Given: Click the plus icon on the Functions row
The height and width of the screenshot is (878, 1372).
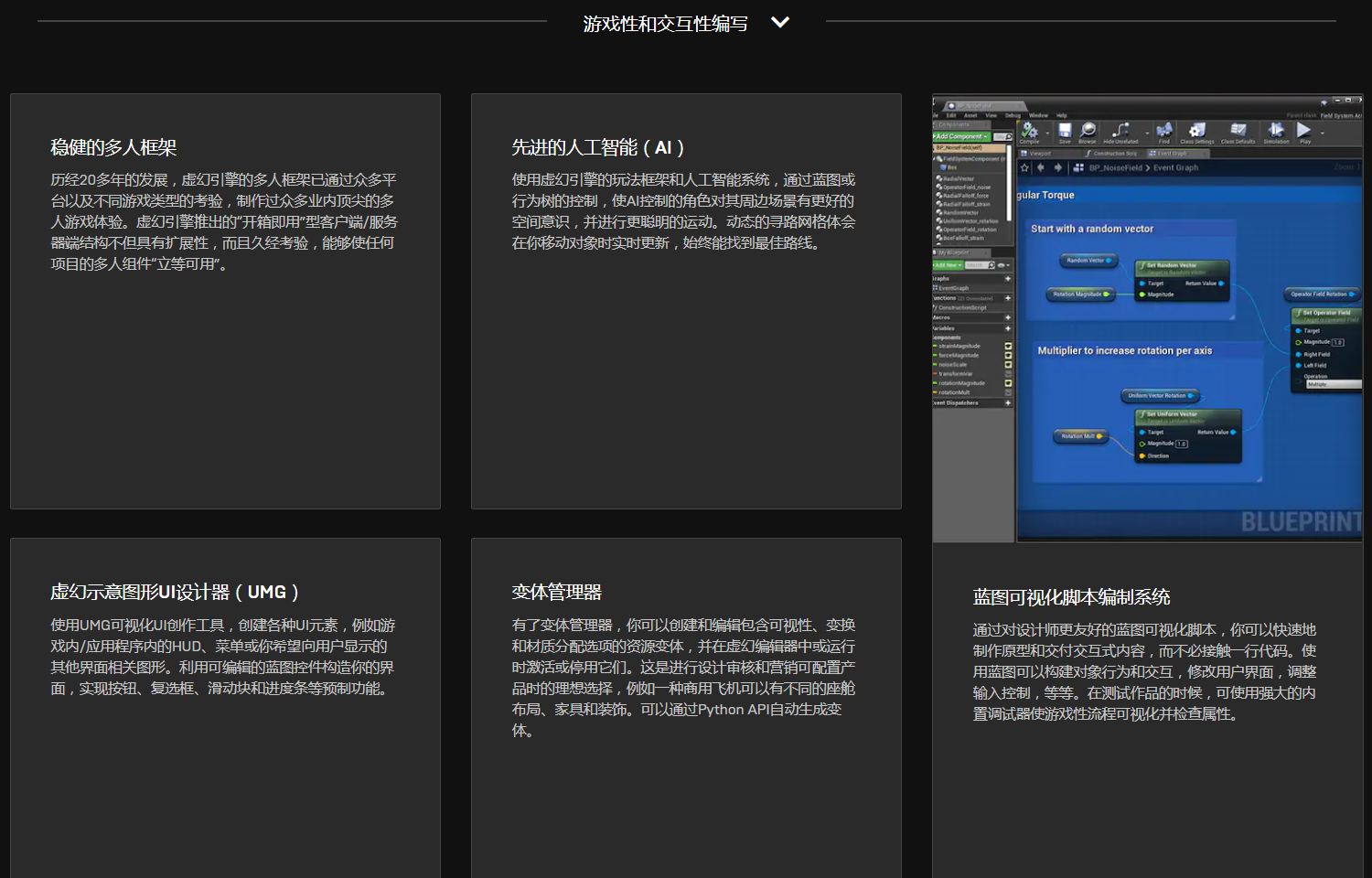Looking at the screenshot, I should [x=1008, y=298].
